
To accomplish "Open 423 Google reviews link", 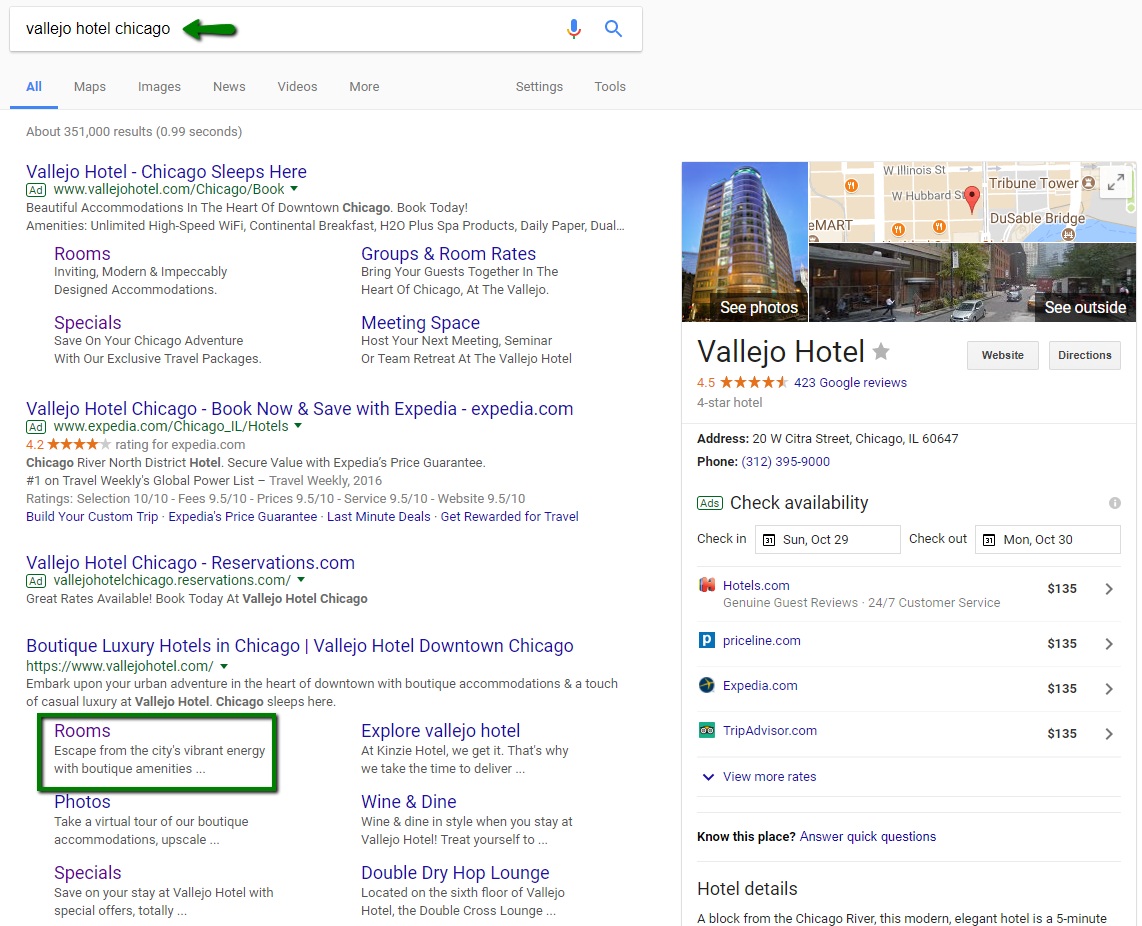I will tap(850, 382).
